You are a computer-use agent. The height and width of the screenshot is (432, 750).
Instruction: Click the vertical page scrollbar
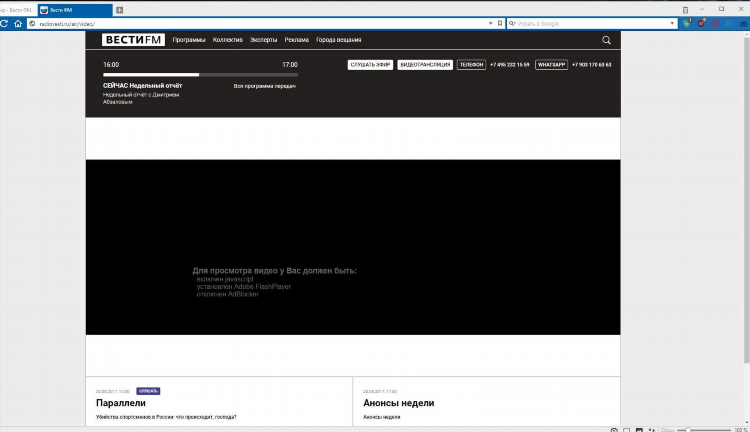[x=746, y=199]
